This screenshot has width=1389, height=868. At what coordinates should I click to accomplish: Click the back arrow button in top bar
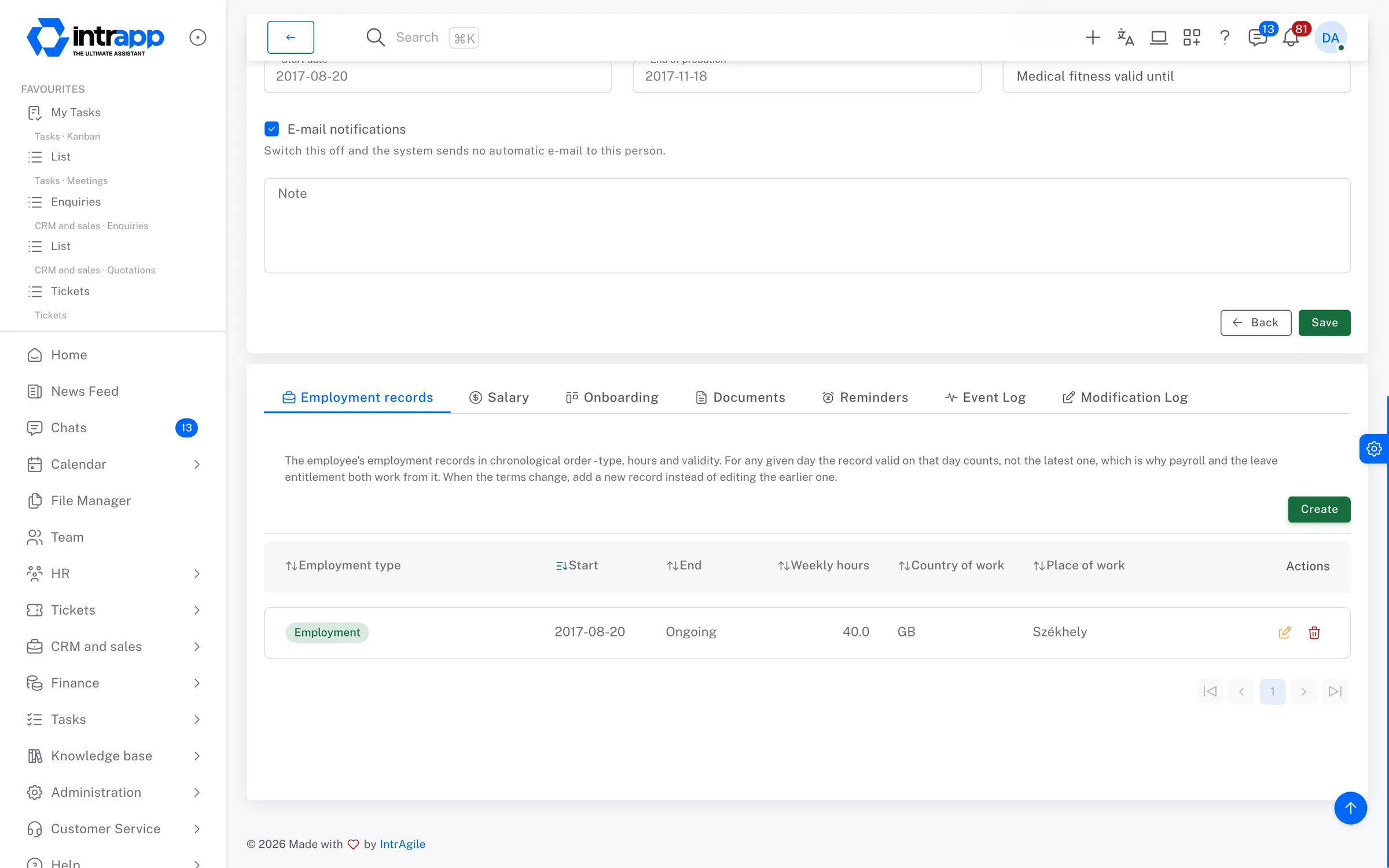291,37
